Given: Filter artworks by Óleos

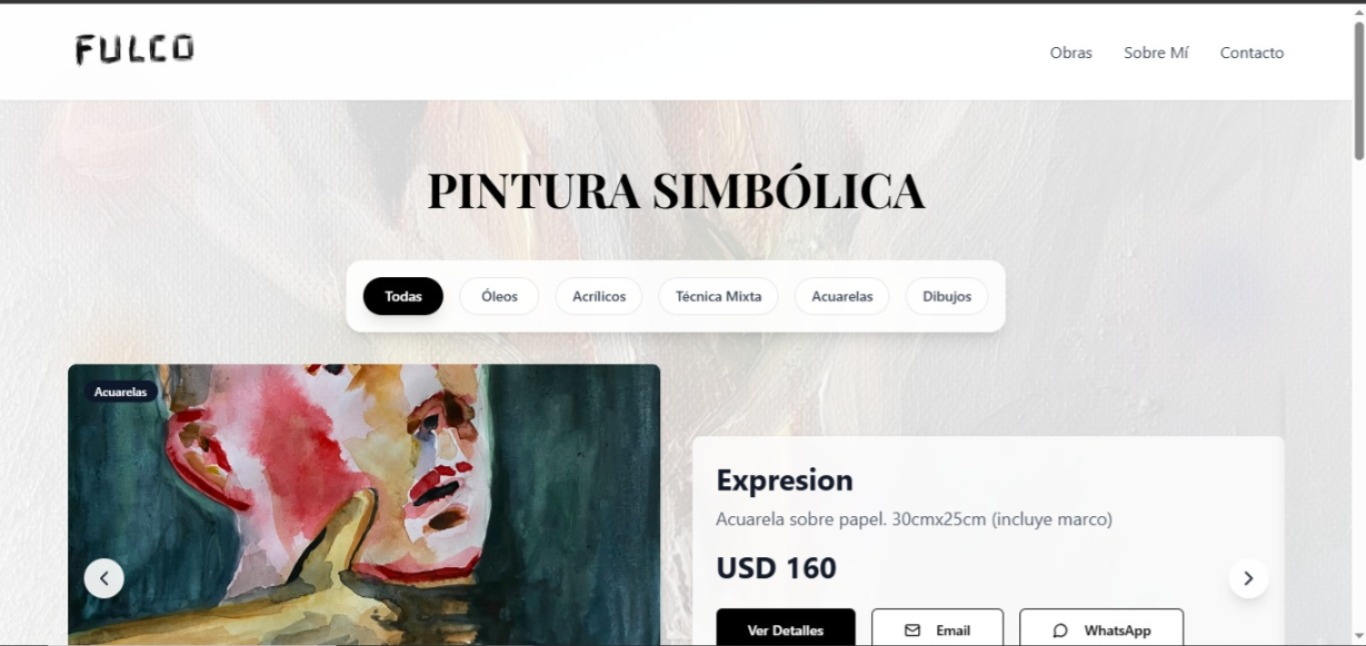Looking at the screenshot, I should click(499, 296).
